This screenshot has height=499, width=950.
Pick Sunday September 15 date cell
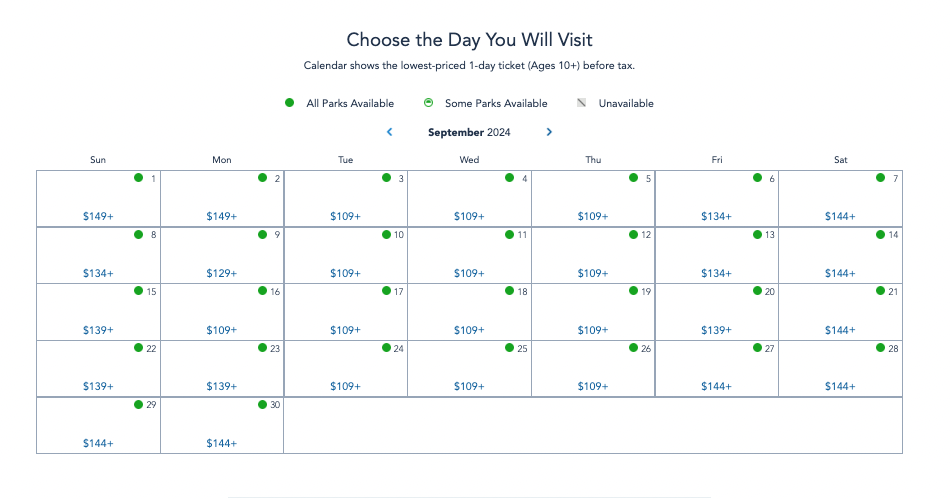[x=98, y=311]
